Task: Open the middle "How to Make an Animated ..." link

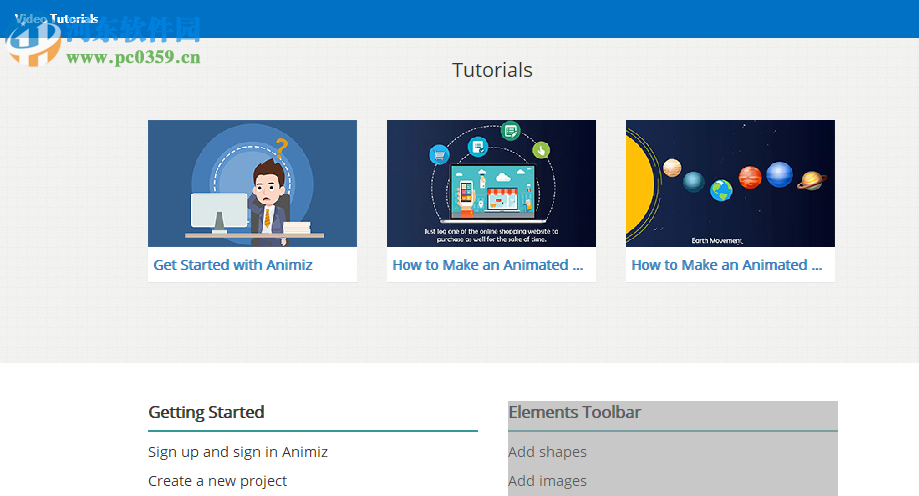Action: [487, 265]
